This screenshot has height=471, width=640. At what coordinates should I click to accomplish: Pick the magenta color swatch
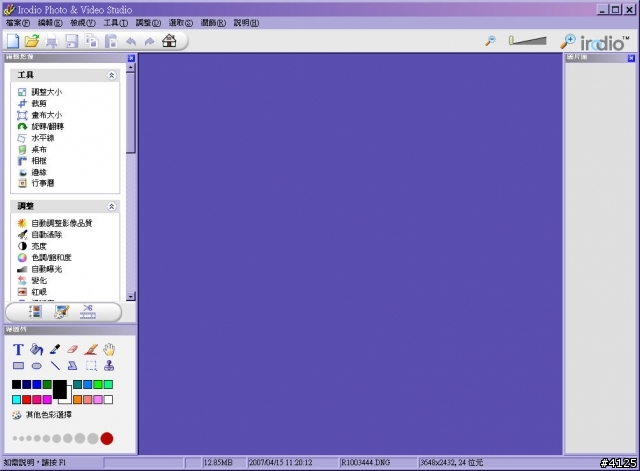(x=47, y=400)
